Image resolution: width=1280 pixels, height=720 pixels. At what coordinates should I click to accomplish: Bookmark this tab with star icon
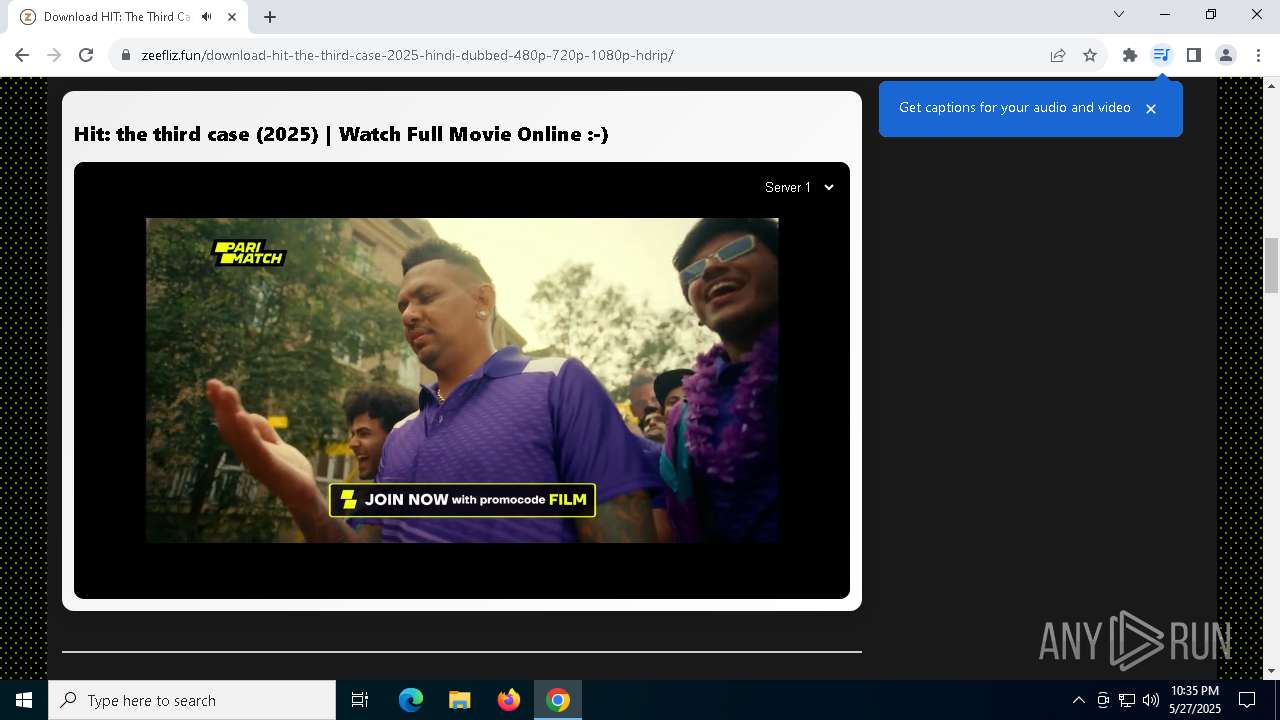(x=1090, y=55)
